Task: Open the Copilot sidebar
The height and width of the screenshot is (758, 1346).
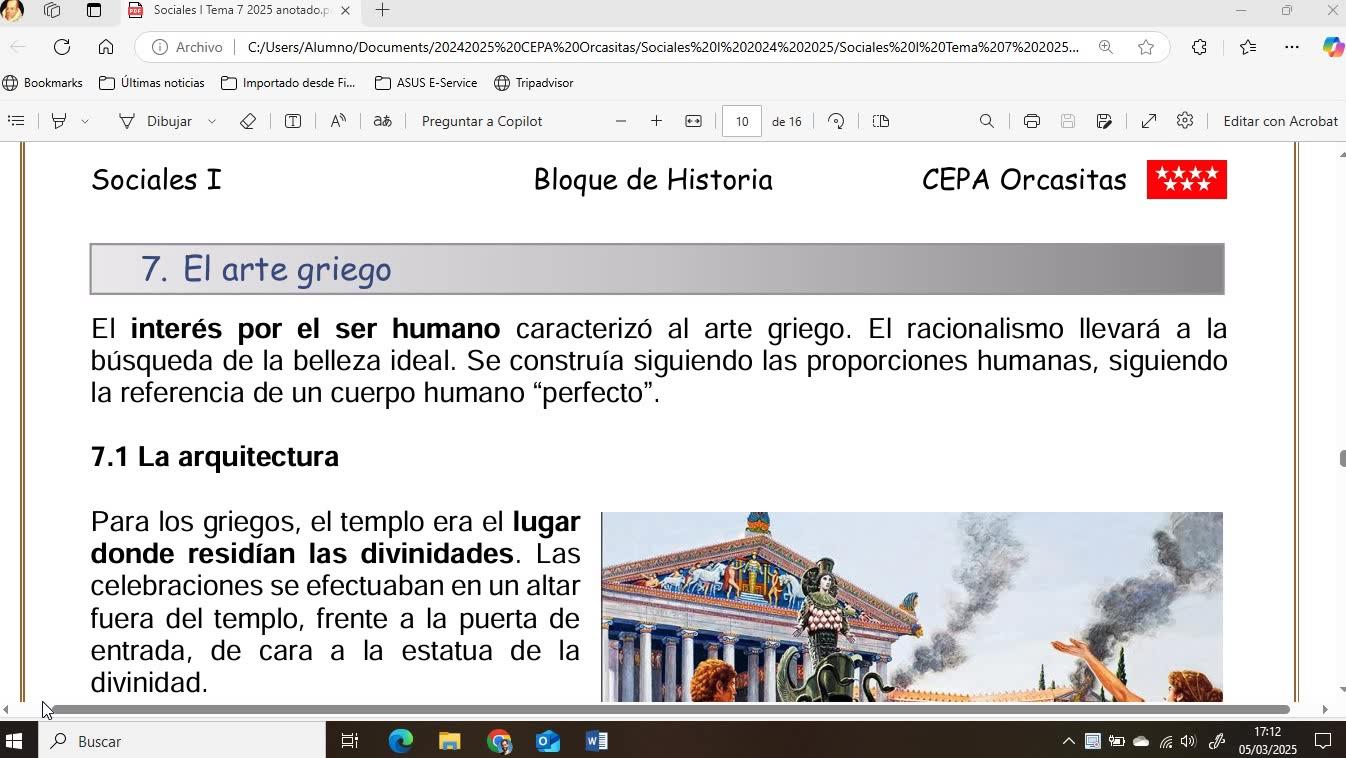Action: (1333, 47)
